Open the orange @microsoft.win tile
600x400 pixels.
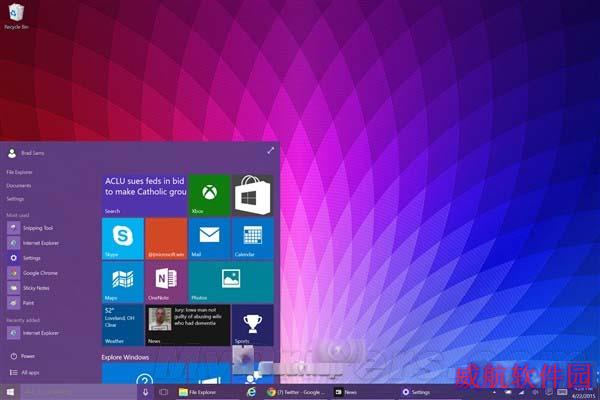point(166,239)
